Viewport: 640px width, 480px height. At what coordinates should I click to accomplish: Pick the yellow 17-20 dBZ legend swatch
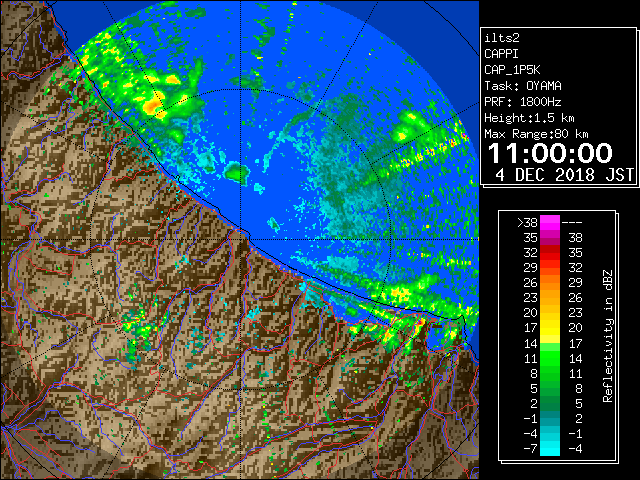pyautogui.click(x=550, y=328)
